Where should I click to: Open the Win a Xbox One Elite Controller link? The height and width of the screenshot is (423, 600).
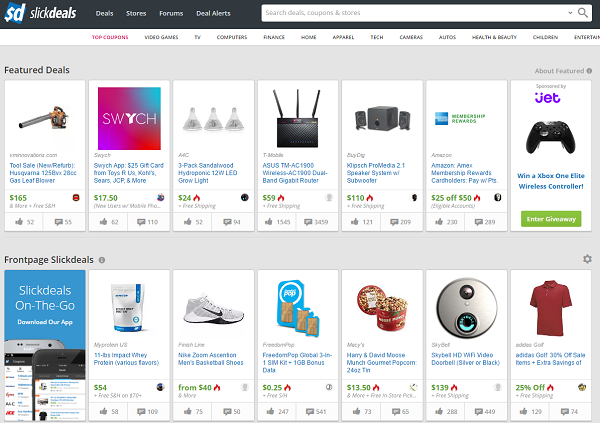coord(551,181)
